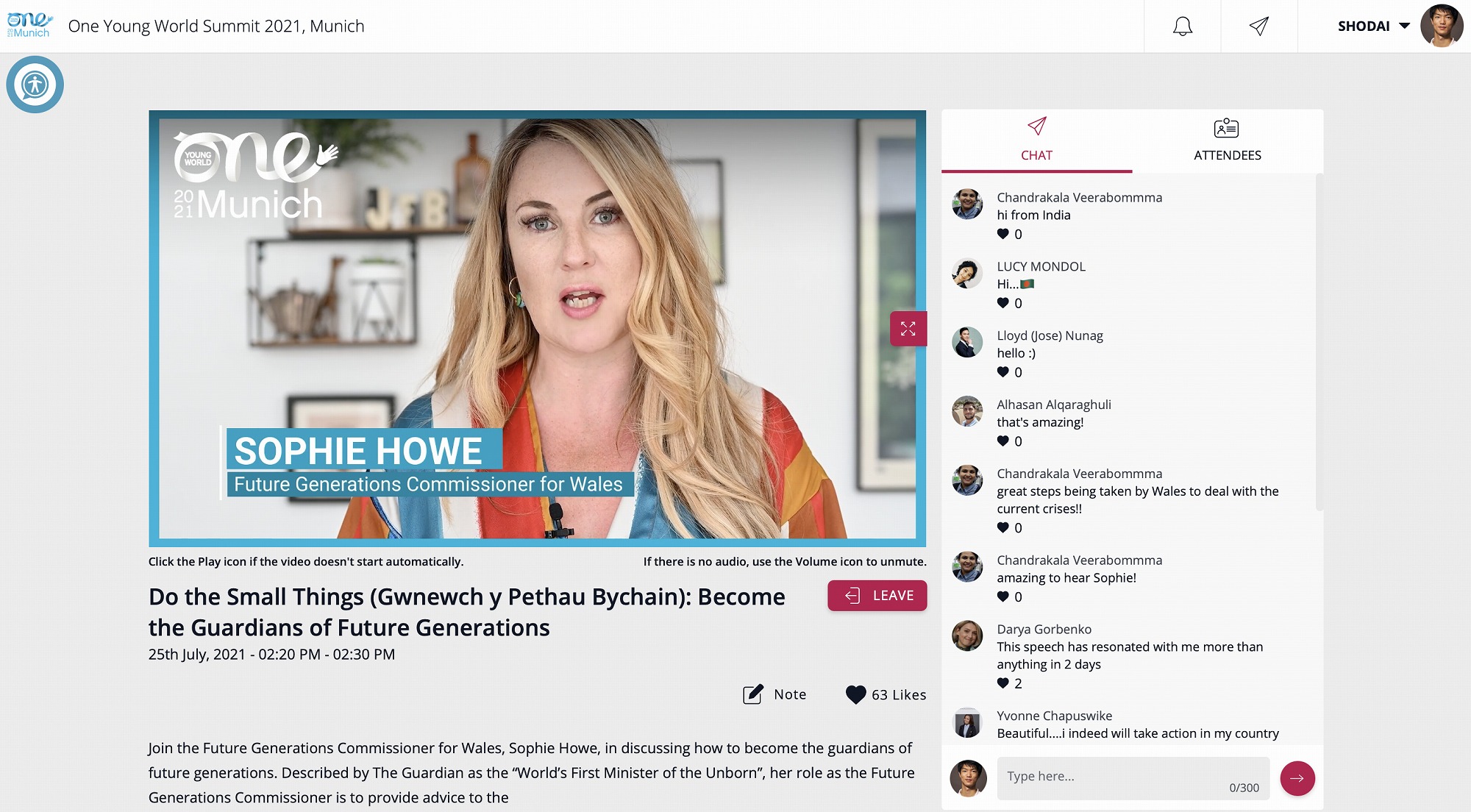Screen dimensions: 1471x812
Task: Like Darya Gorbenko's speech message
Action: tap(1002, 683)
